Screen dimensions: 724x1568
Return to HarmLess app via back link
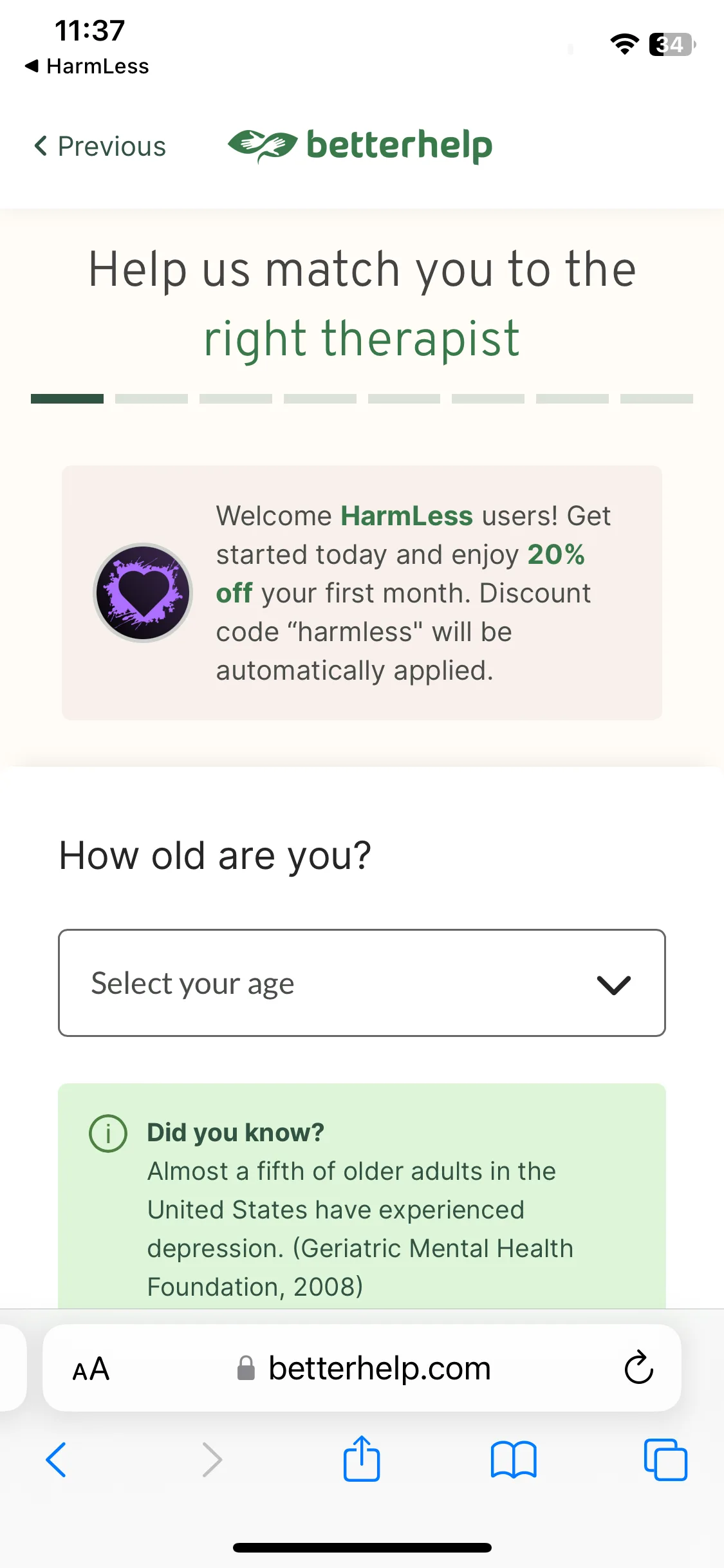[x=87, y=66]
